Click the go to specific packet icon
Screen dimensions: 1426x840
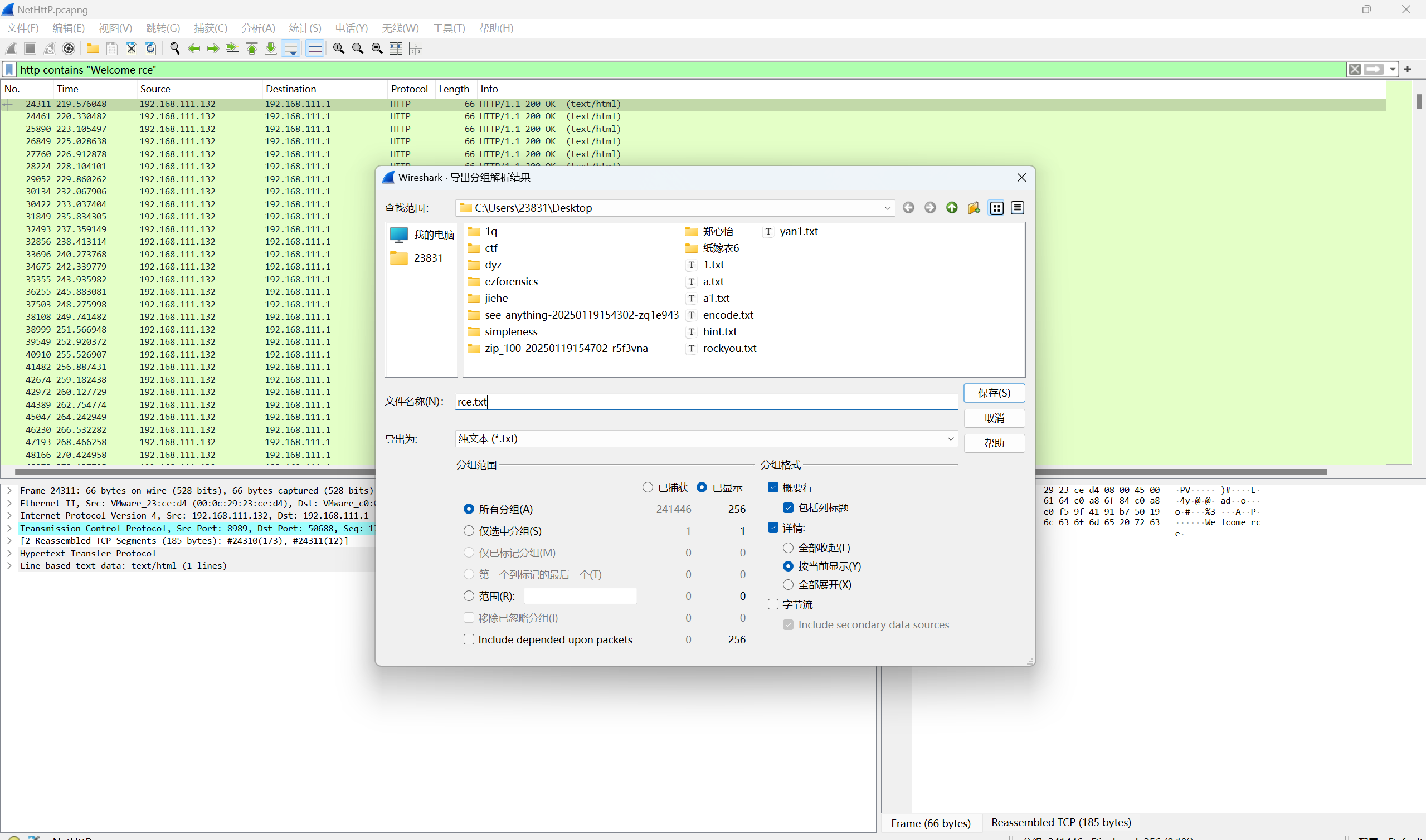tap(233, 48)
